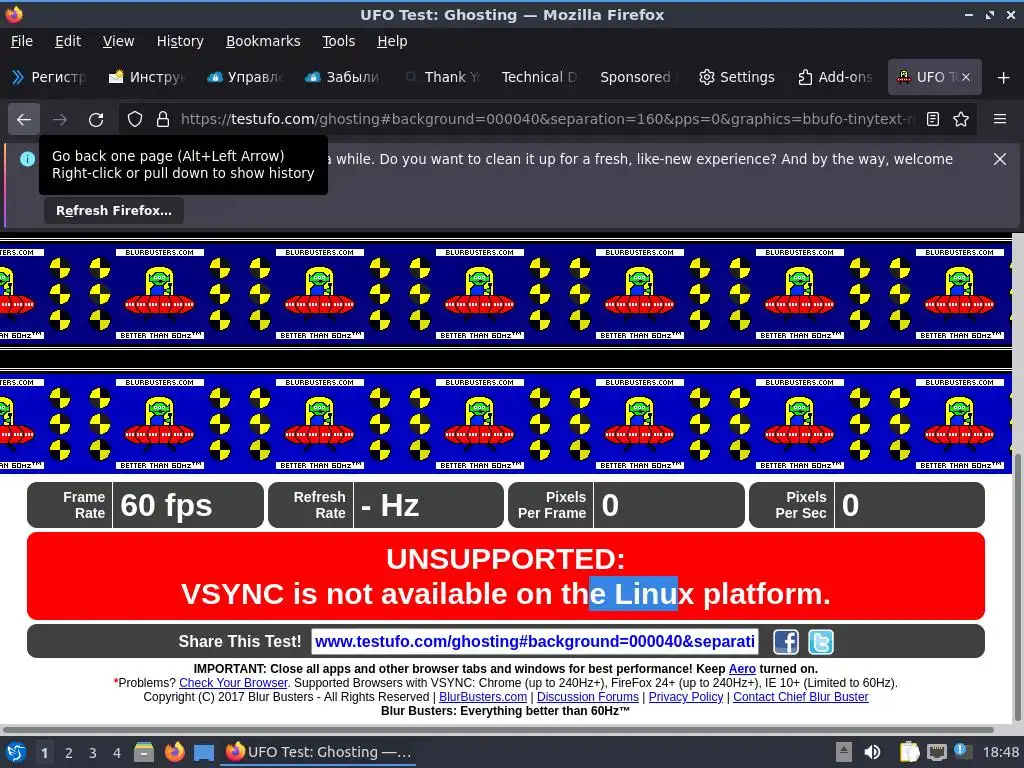Open the File menu
The image size is (1024, 768).
point(22,41)
